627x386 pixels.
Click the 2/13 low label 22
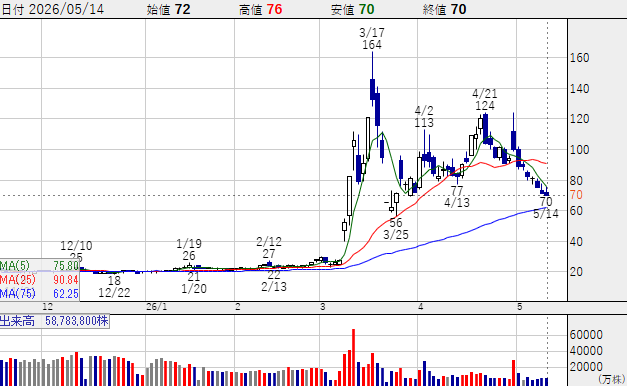pos(274,274)
